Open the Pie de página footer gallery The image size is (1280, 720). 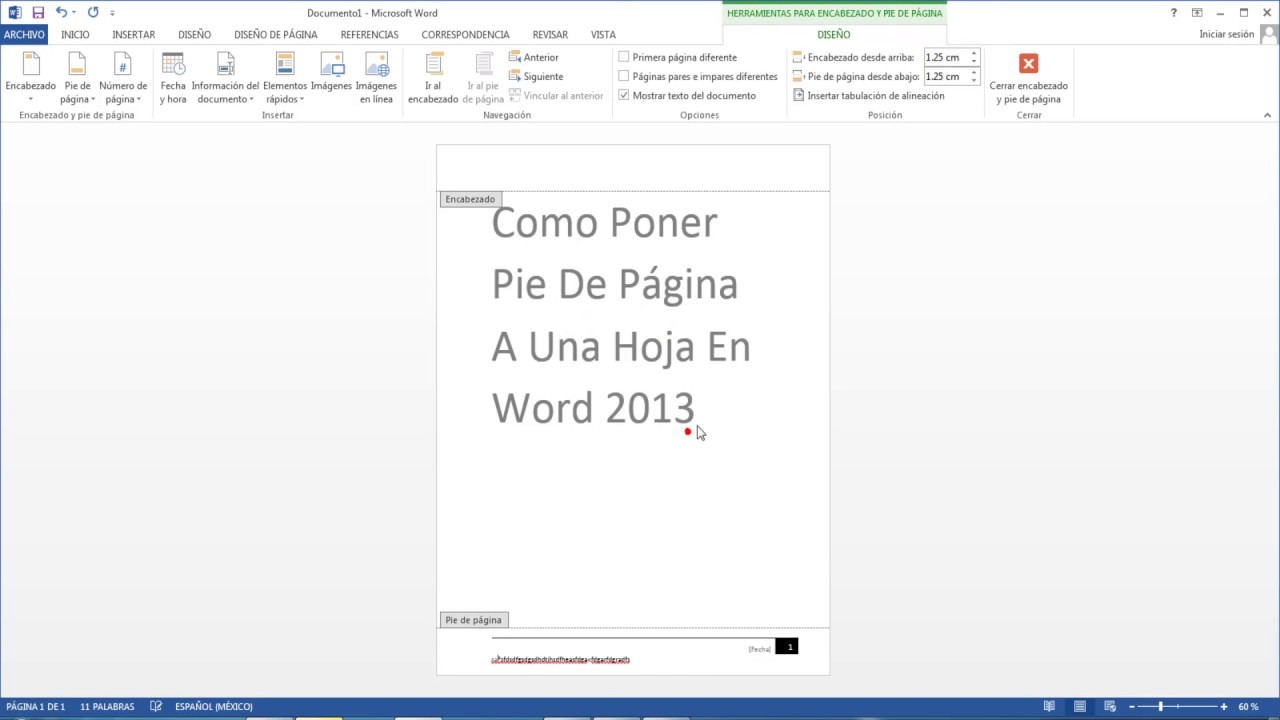point(77,78)
